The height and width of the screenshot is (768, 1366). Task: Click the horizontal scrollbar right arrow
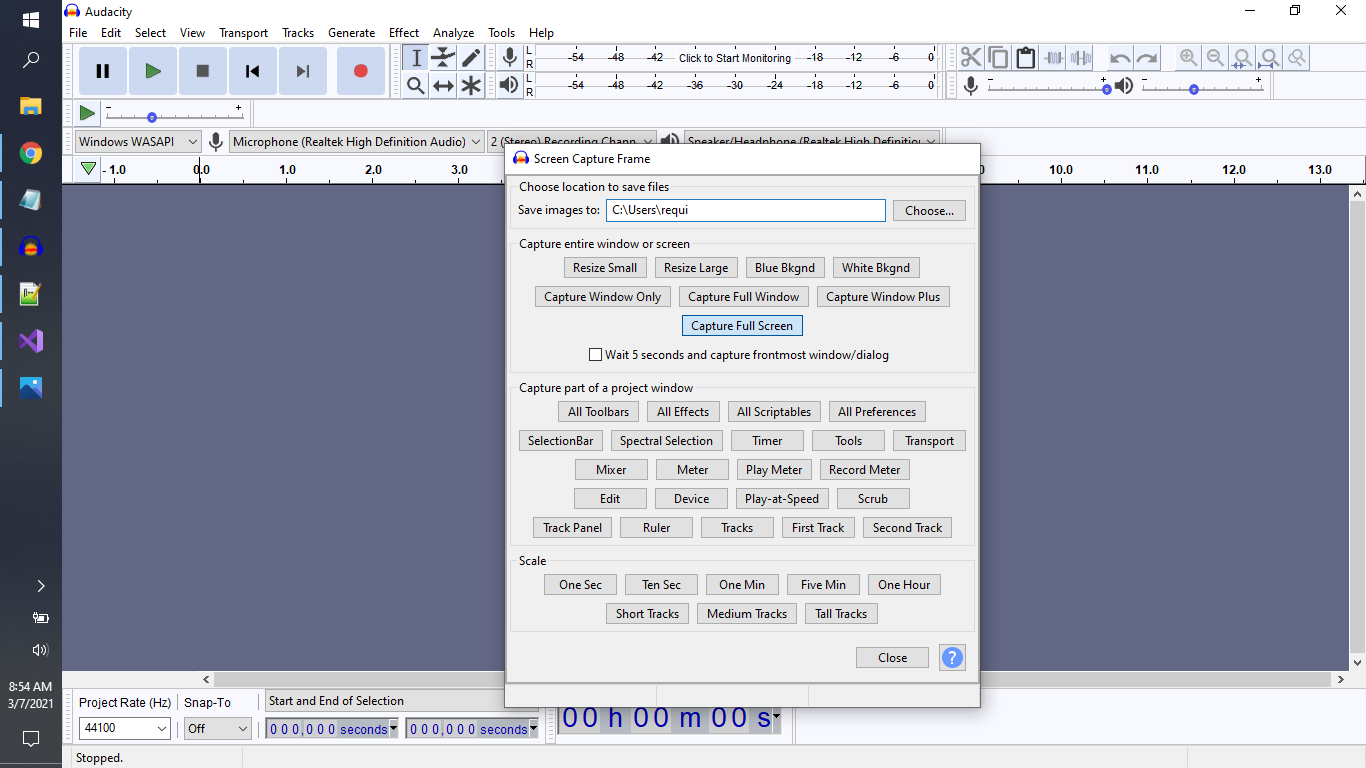point(1340,680)
